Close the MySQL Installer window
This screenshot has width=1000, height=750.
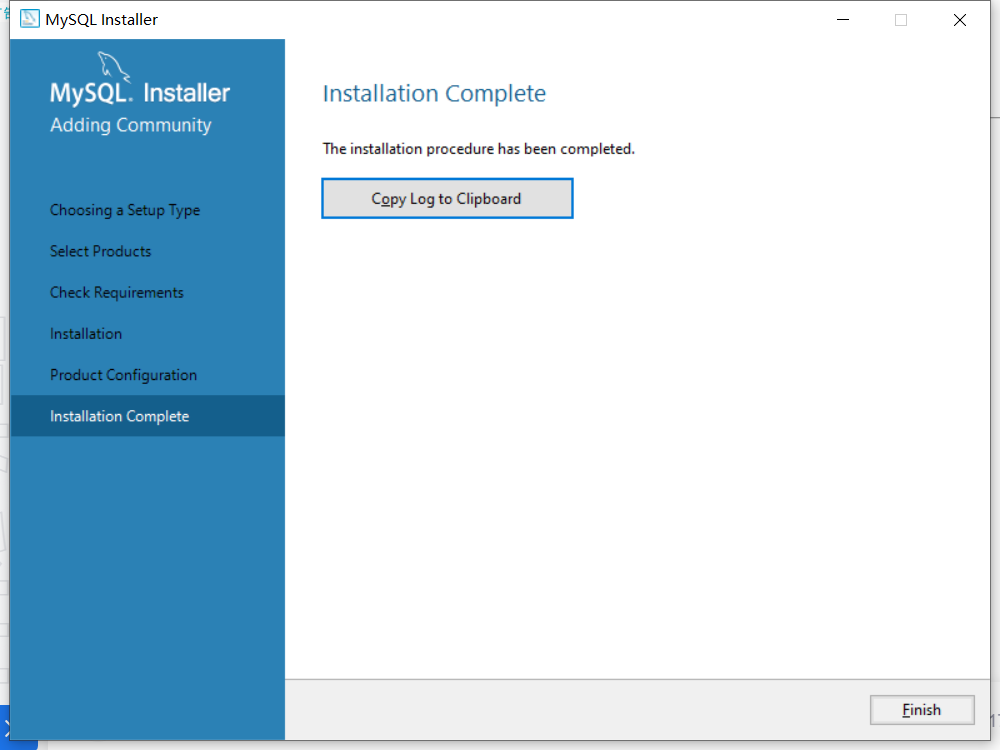pyautogui.click(x=960, y=20)
